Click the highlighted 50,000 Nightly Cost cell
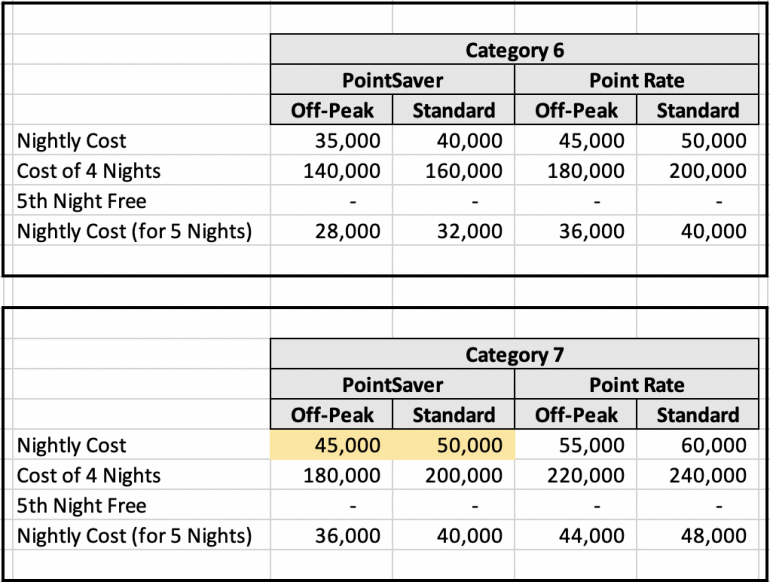 (454, 445)
